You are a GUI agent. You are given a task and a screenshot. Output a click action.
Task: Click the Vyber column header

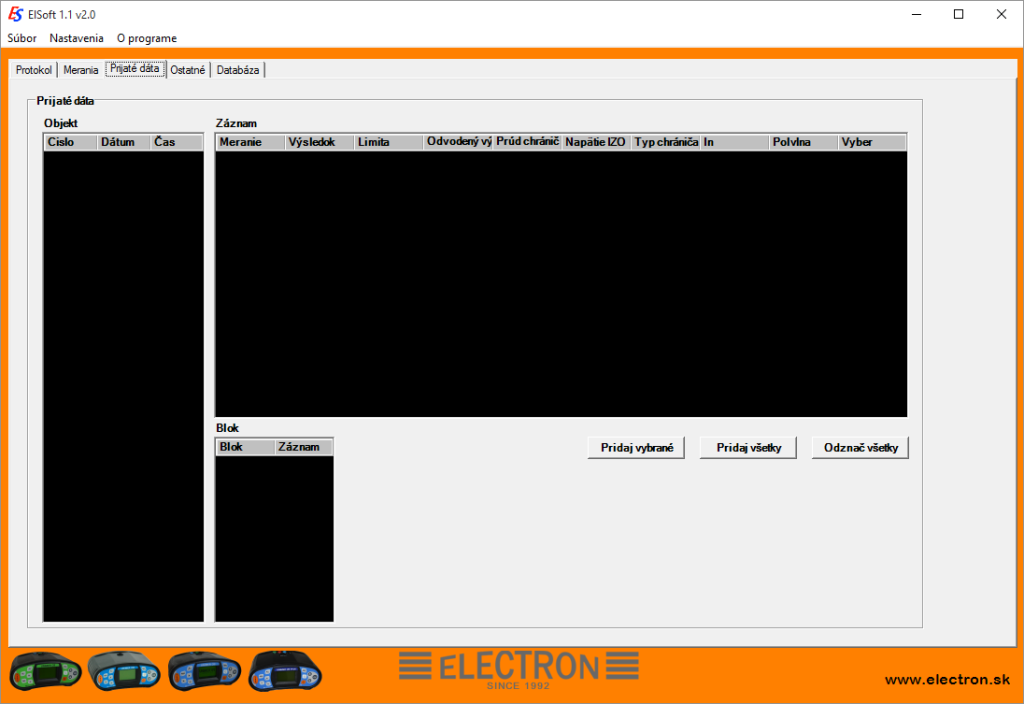857,141
